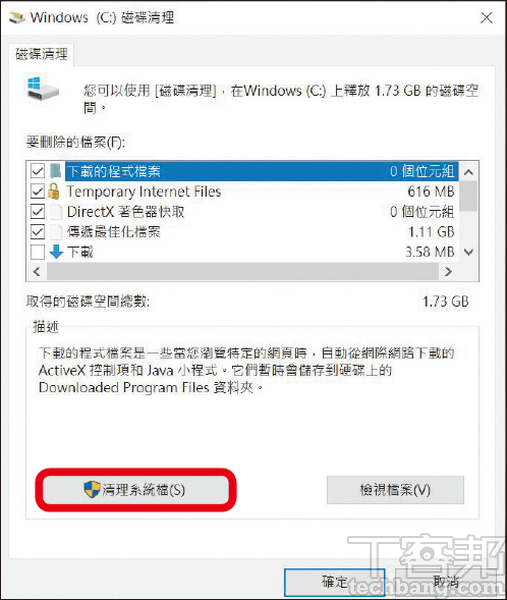
Task: Click the blank file icon next to DirectX 著色器快取
Action: (x=56, y=212)
